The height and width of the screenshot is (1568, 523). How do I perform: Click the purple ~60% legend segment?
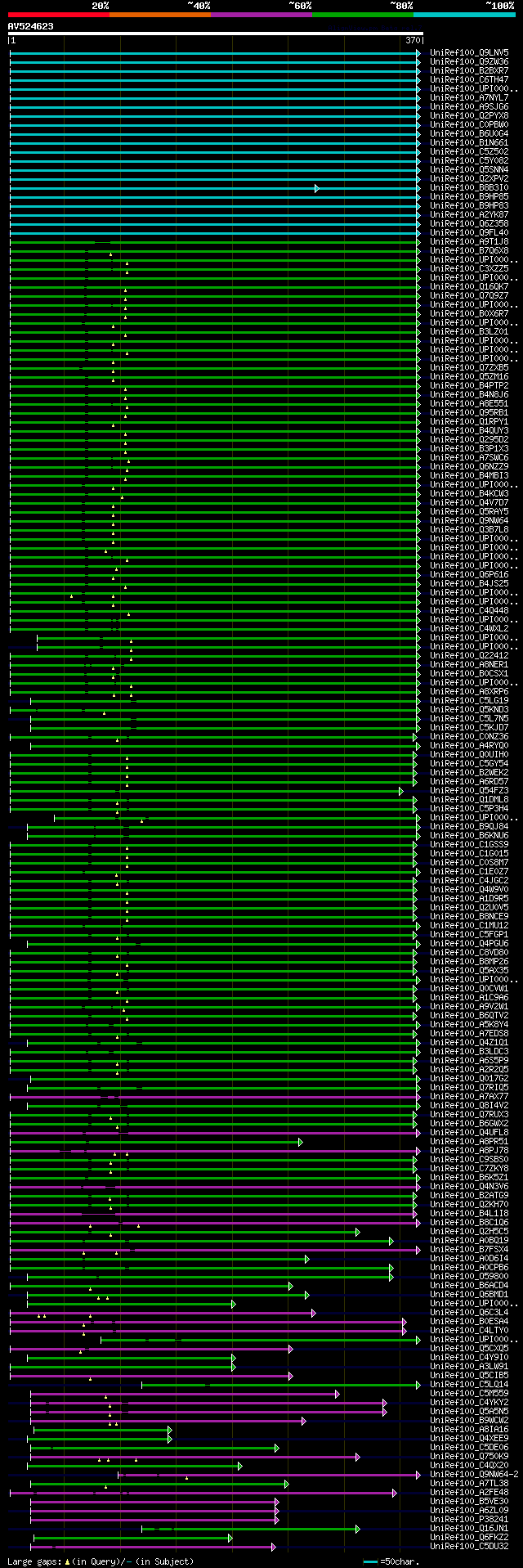(x=261, y=15)
